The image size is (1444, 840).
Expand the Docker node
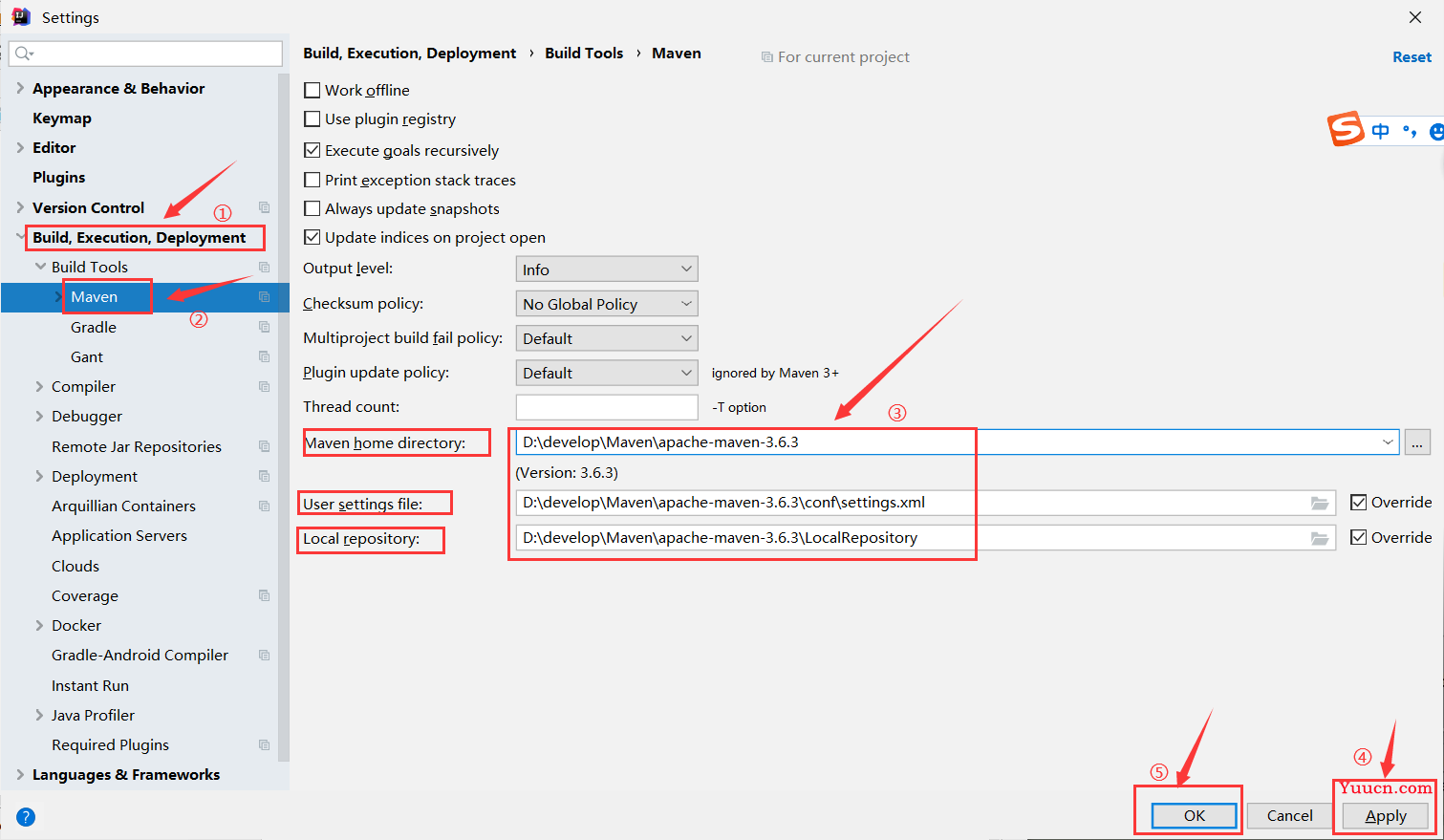pos(39,625)
